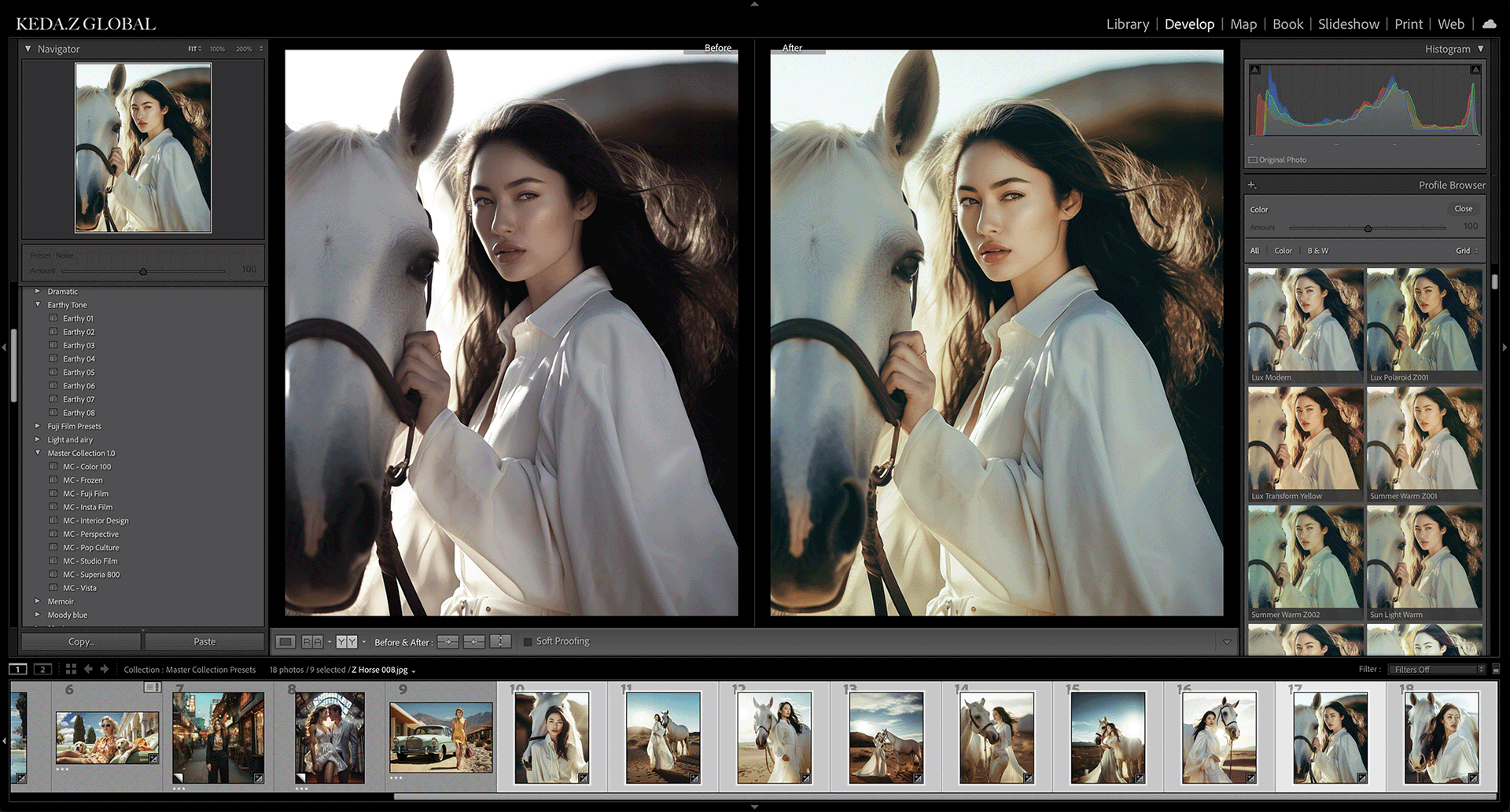Viewport: 1510px width, 812px height.
Task: Open the Grid view-style dropdown in Profile Browser
Action: pos(1467,251)
